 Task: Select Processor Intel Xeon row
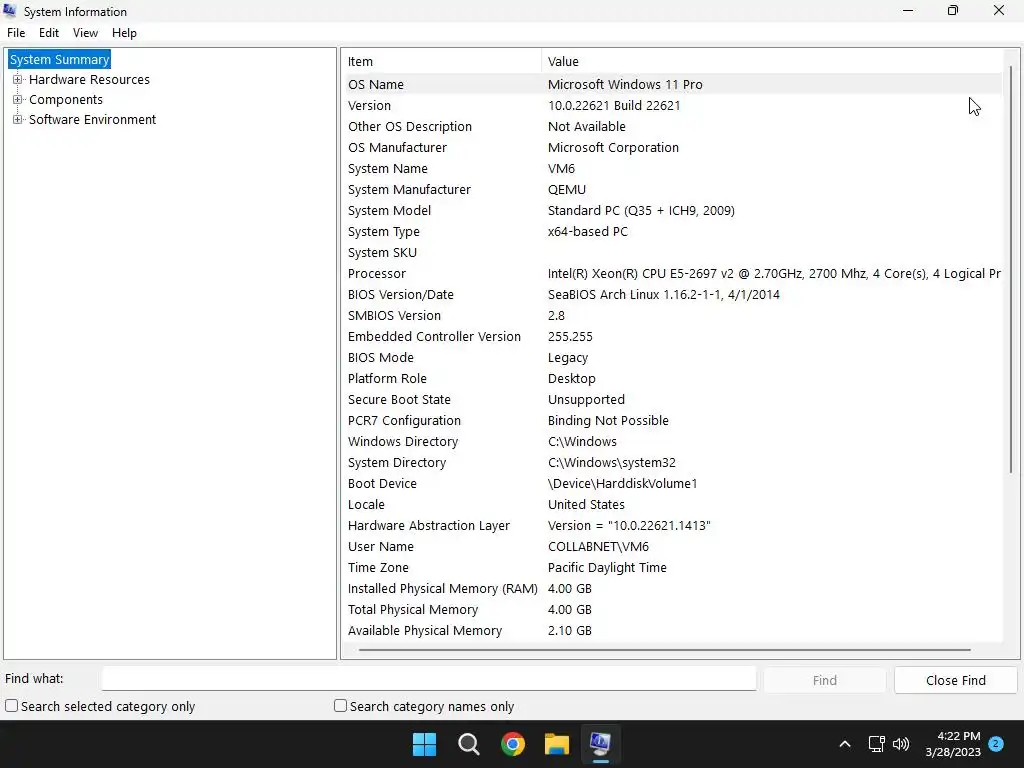[673, 274]
